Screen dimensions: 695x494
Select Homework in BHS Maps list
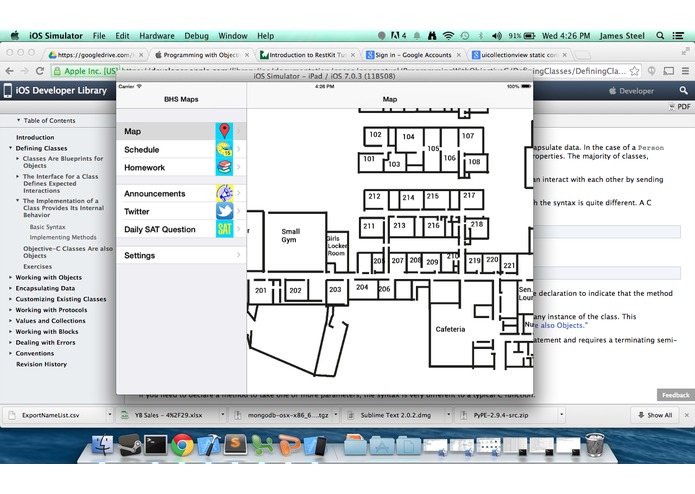coord(181,167)
